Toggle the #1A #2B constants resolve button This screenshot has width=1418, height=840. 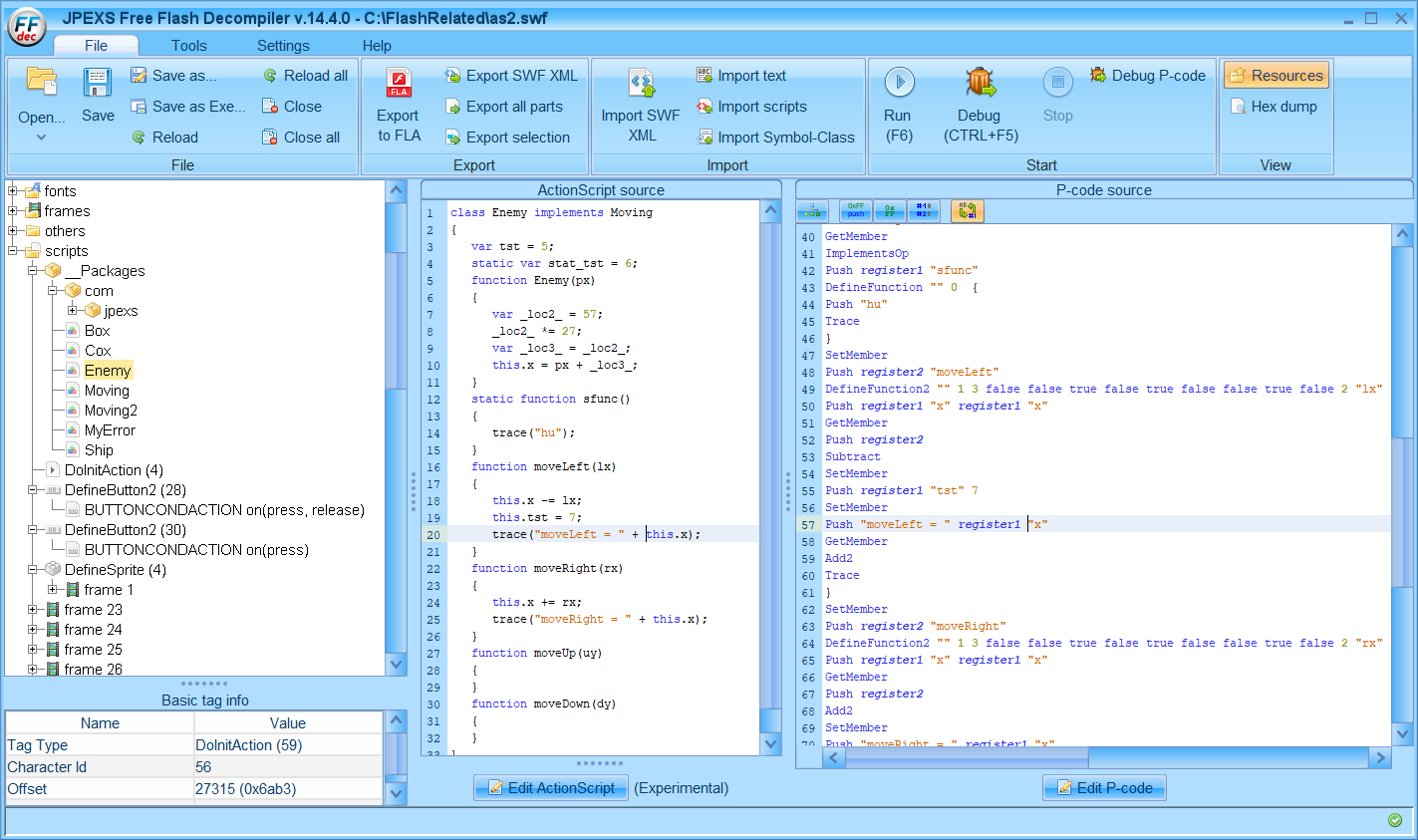tap(924, 210)
